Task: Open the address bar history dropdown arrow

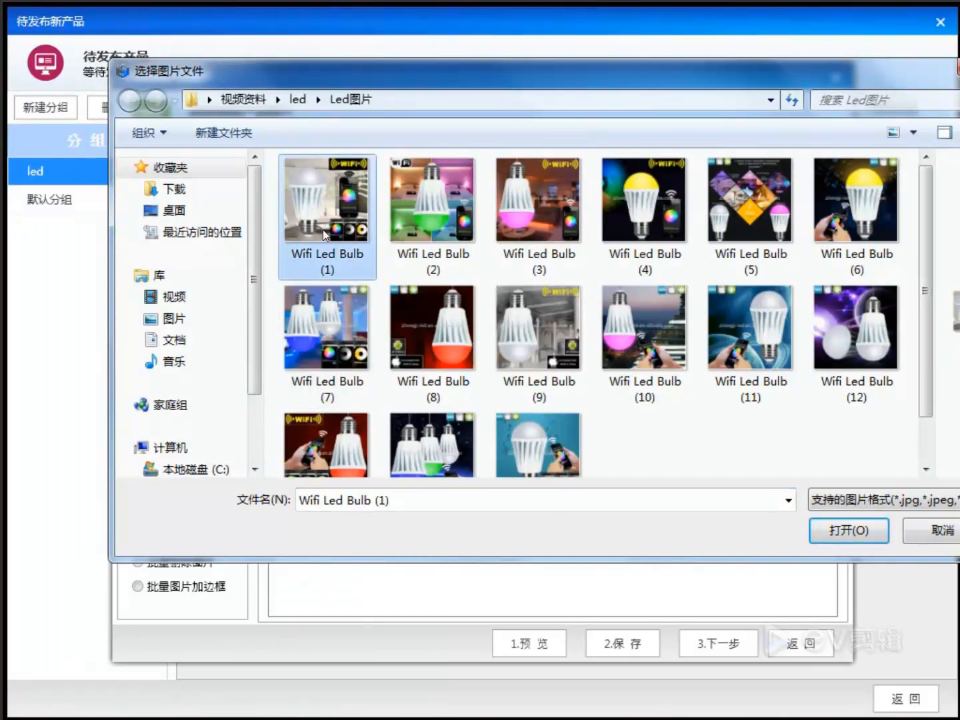Action: click(771, 100)
